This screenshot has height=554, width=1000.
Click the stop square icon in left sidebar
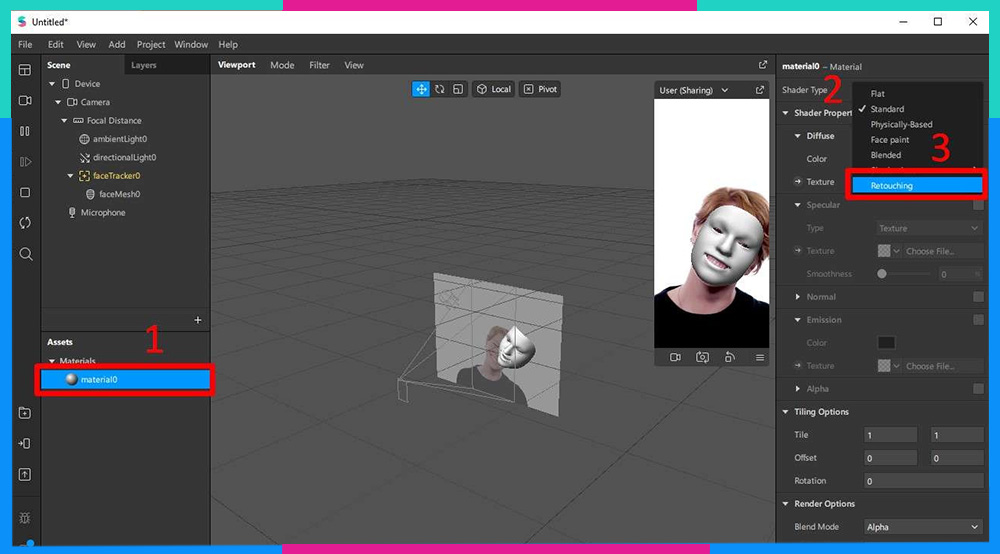click(x=25, y=193)
